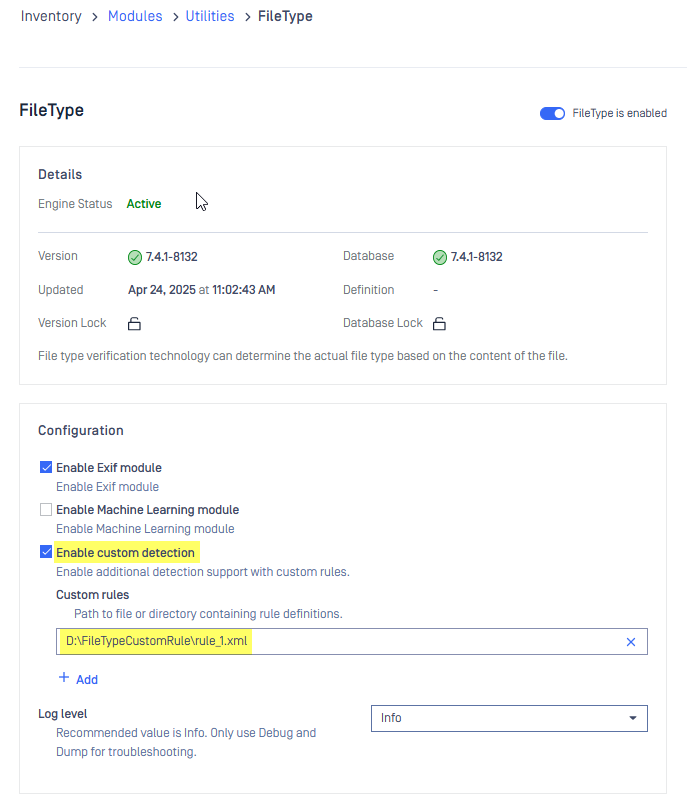Click the Database Lock padlock icon

[439, 323]
